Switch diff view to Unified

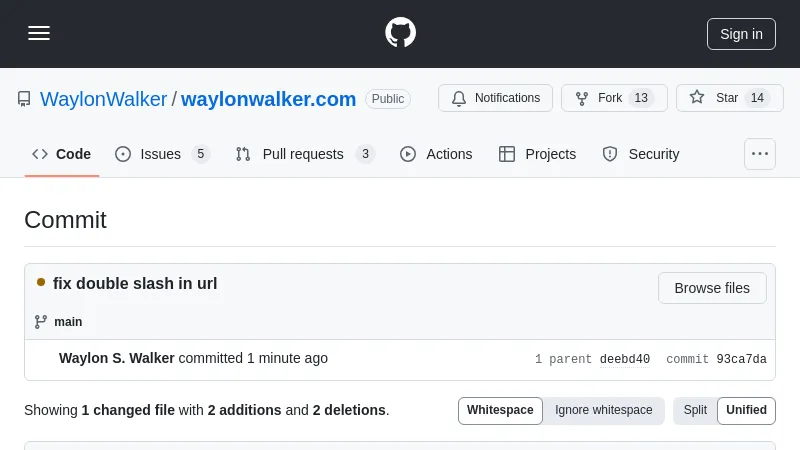coord(746,410)
